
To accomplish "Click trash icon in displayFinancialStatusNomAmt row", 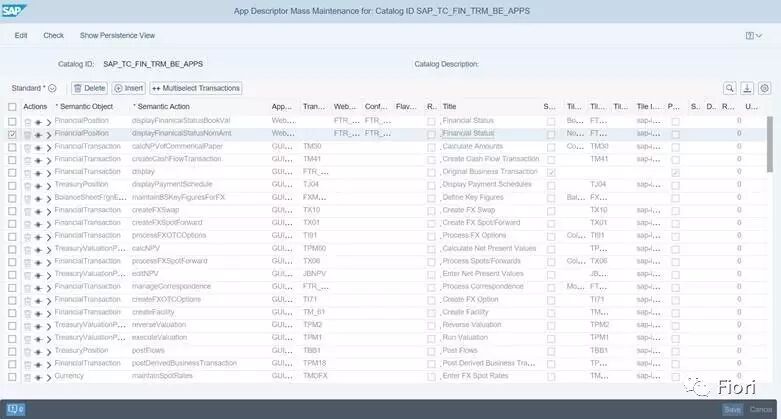I will pyautogui.click(x=28, y=135).
